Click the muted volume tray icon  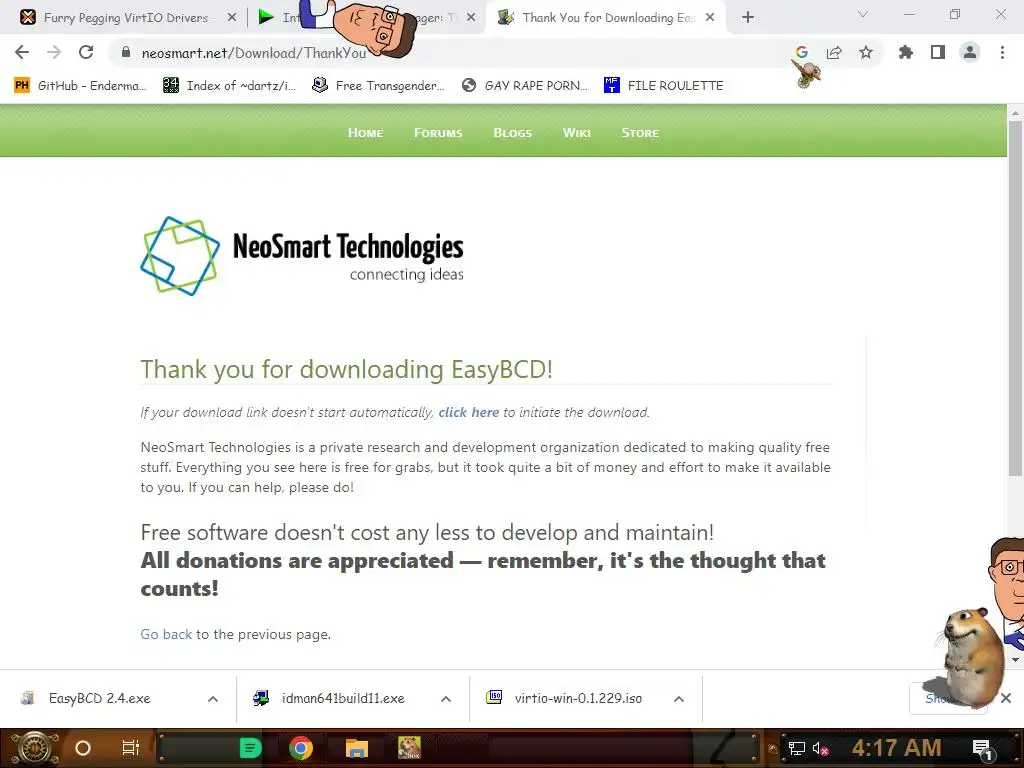[820, 748]
